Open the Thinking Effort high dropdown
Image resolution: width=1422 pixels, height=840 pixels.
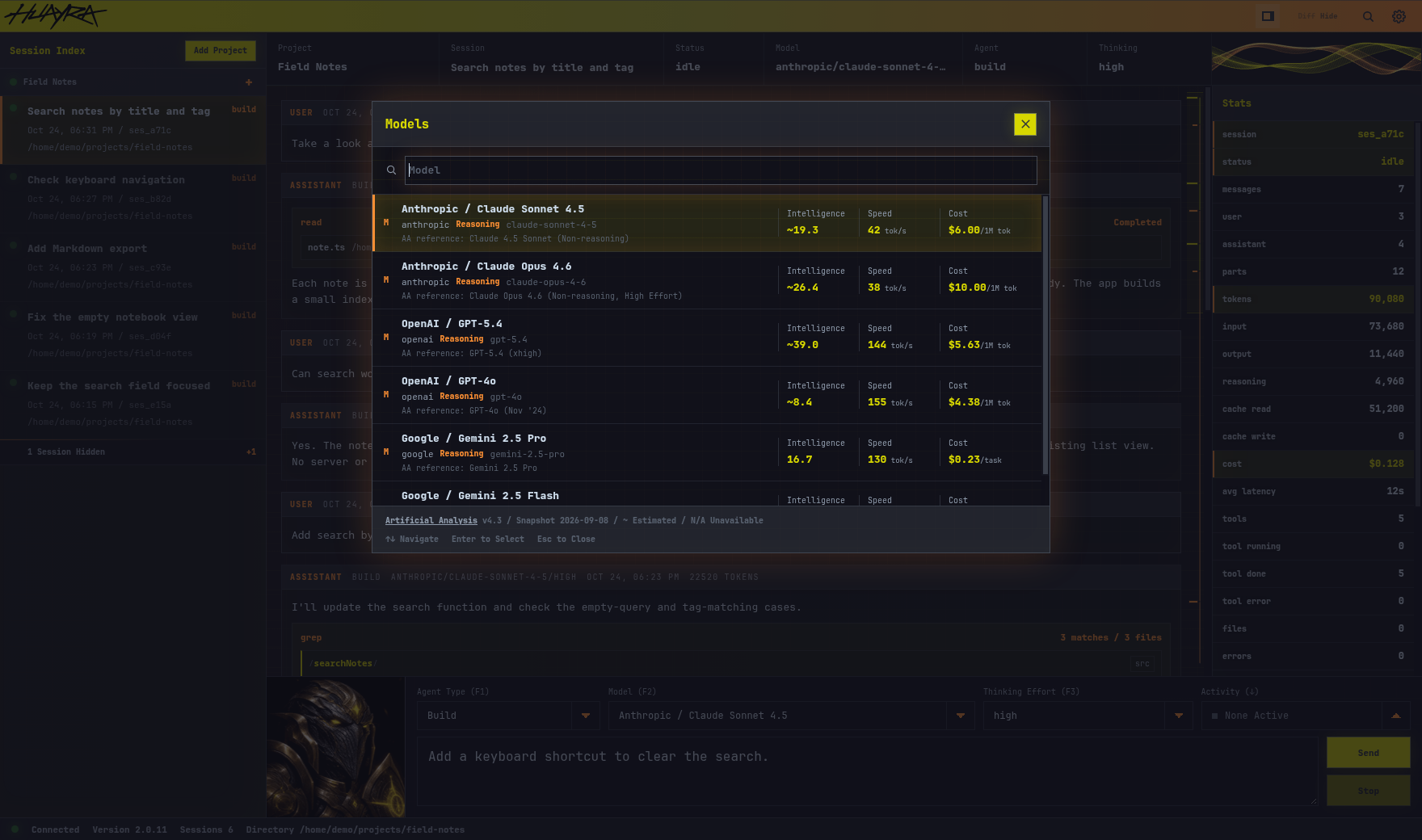pos(1088,716)
